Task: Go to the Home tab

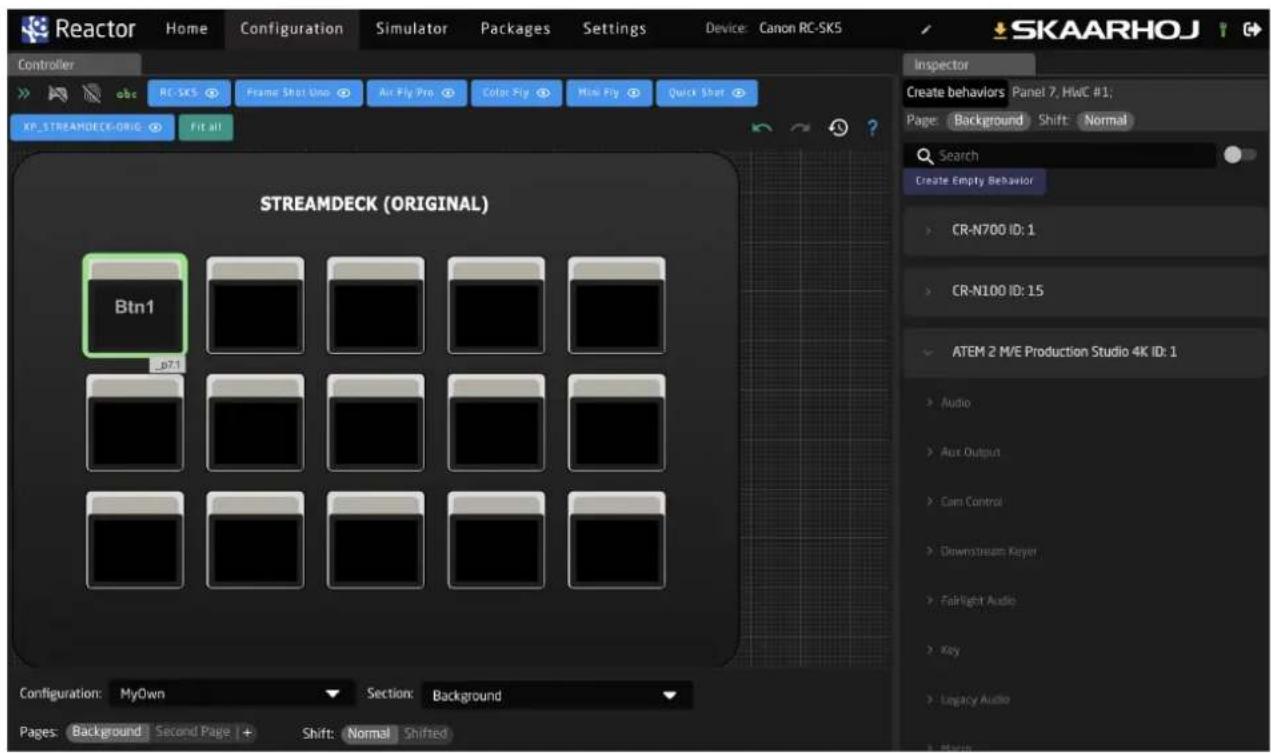Action: tap(186, 28)
